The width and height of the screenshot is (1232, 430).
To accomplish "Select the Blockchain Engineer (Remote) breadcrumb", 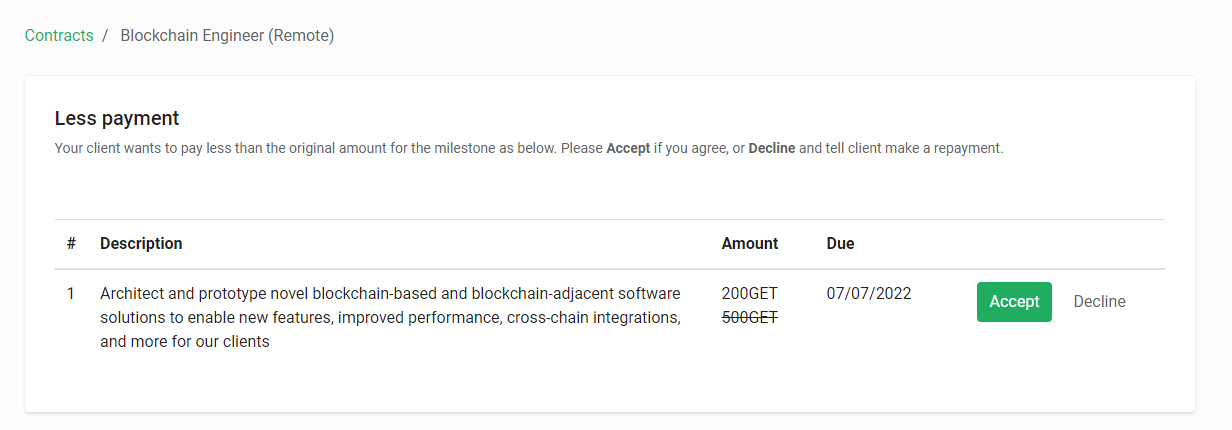I will pos(227,35).
